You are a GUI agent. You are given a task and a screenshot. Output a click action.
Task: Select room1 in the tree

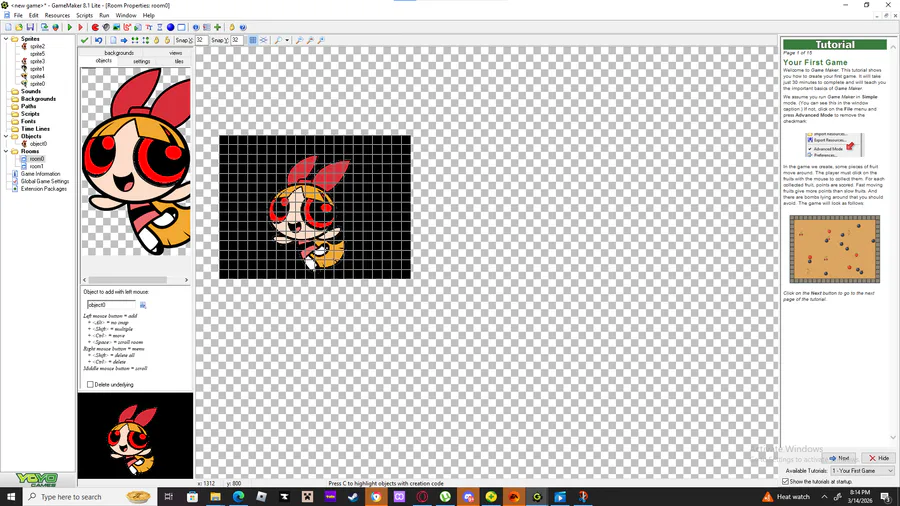[36, 166]
